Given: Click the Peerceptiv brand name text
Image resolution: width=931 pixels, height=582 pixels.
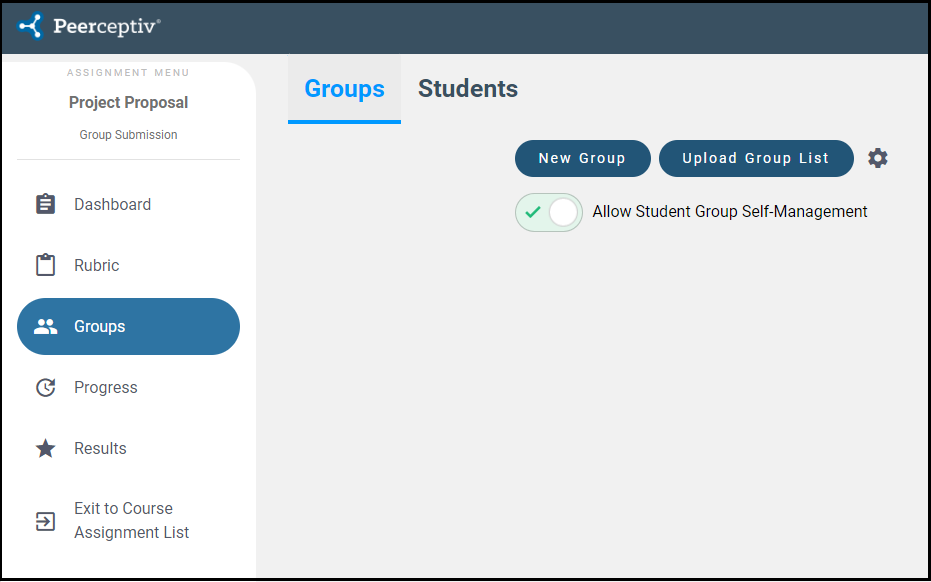Looking at the screenshot, I should (x=107, y=26).
